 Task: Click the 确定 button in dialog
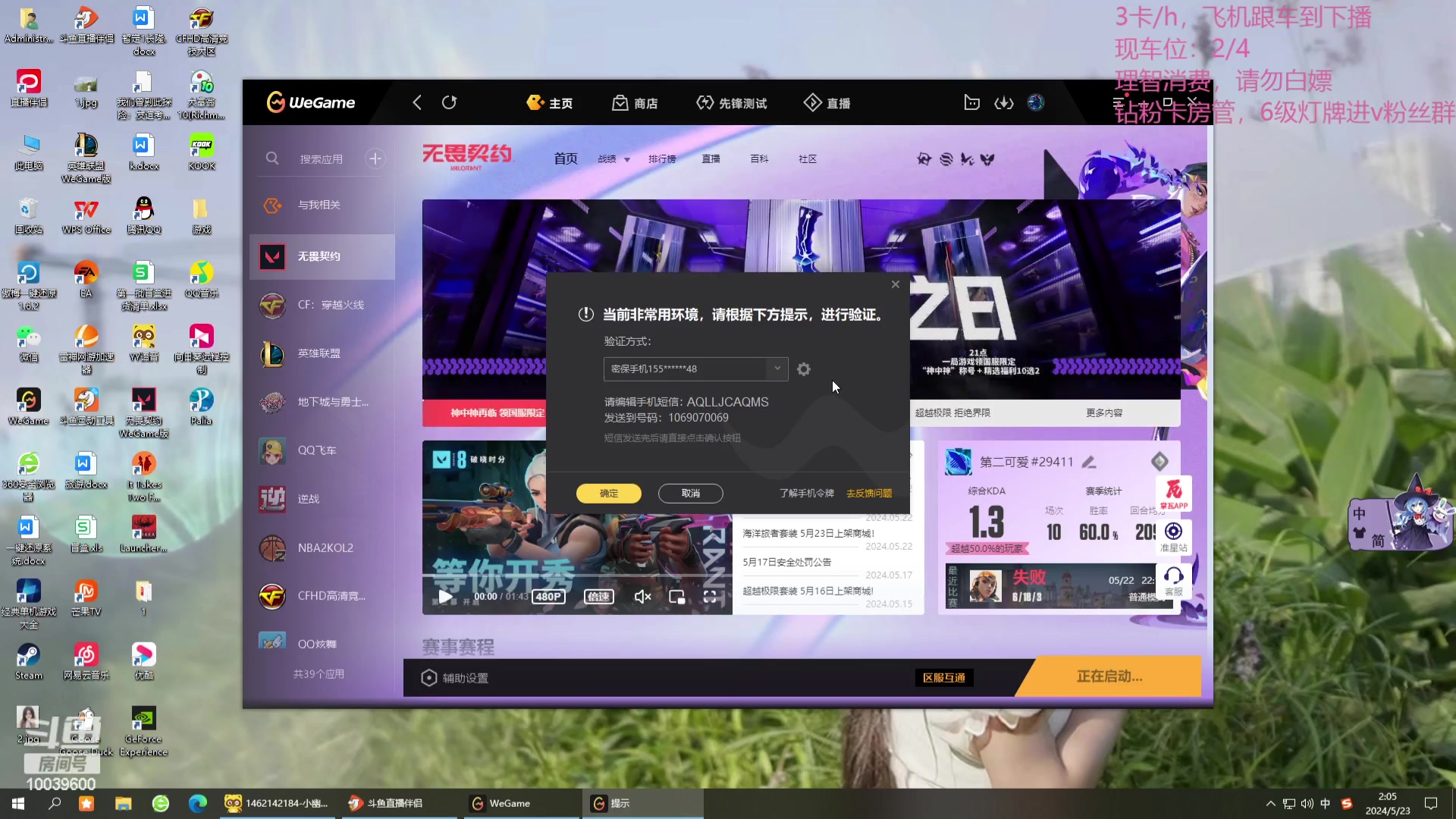(609, 493)
